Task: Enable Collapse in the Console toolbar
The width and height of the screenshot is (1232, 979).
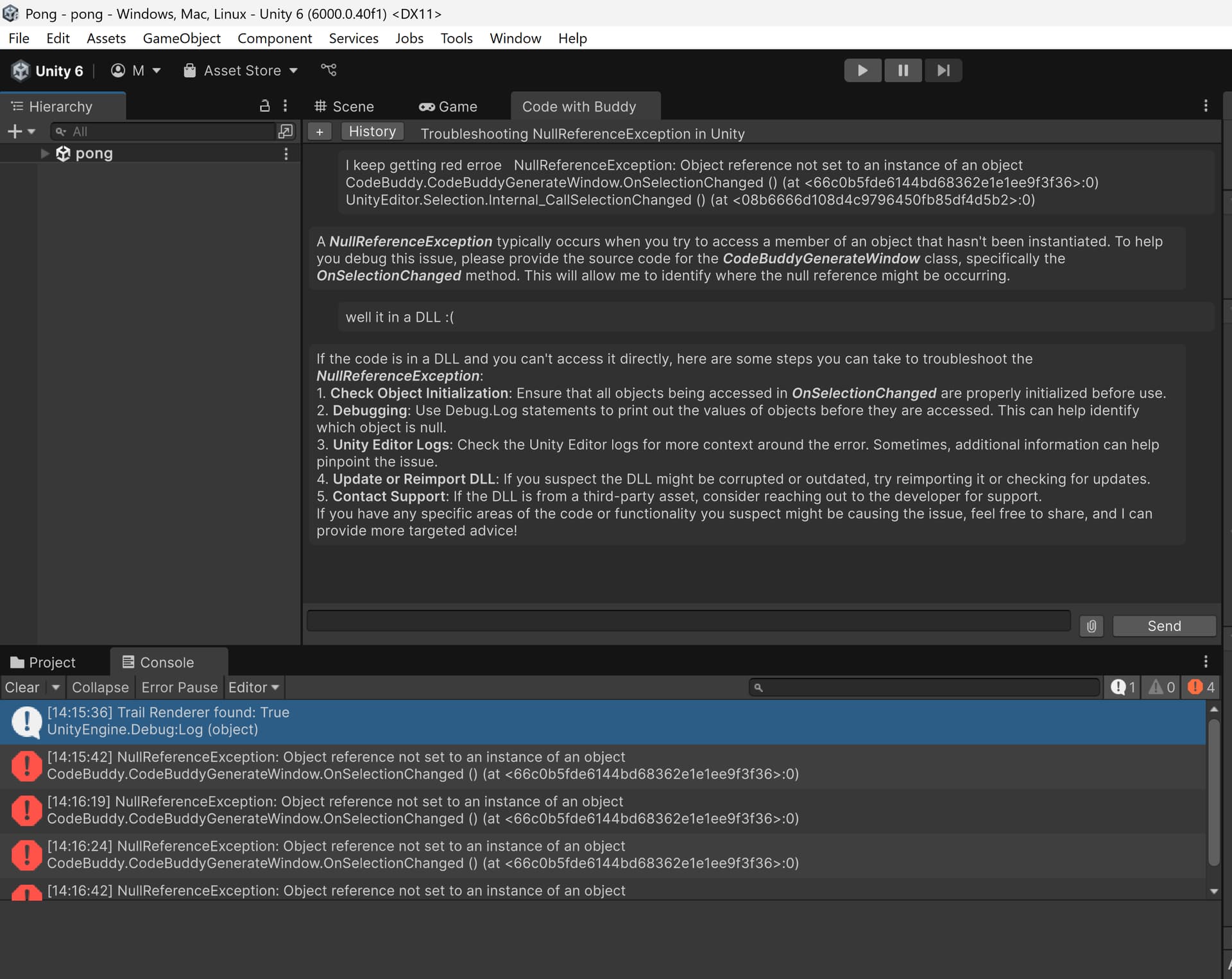Action: click(x=100, y=687)
